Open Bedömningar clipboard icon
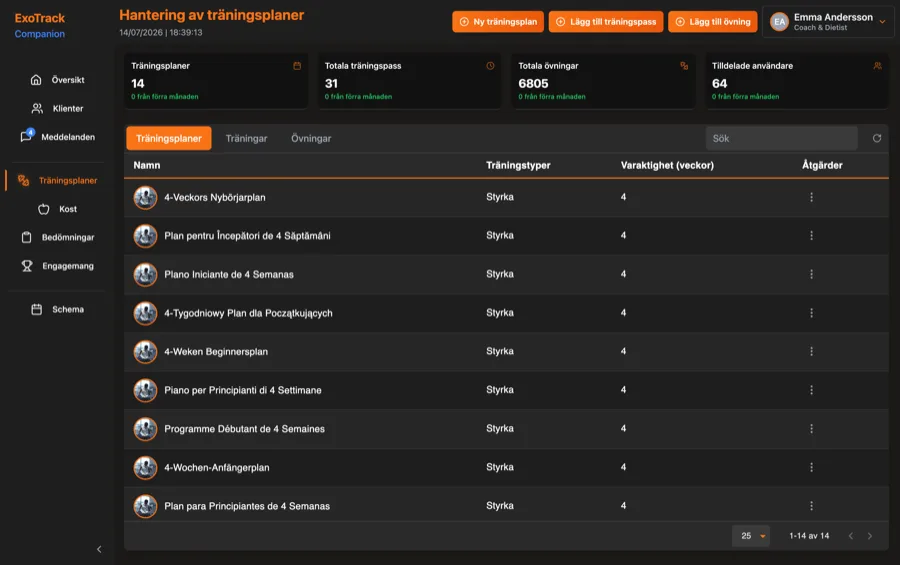This screenshot has width=900, height=565. pyautogui.click(x=26, y=237)
